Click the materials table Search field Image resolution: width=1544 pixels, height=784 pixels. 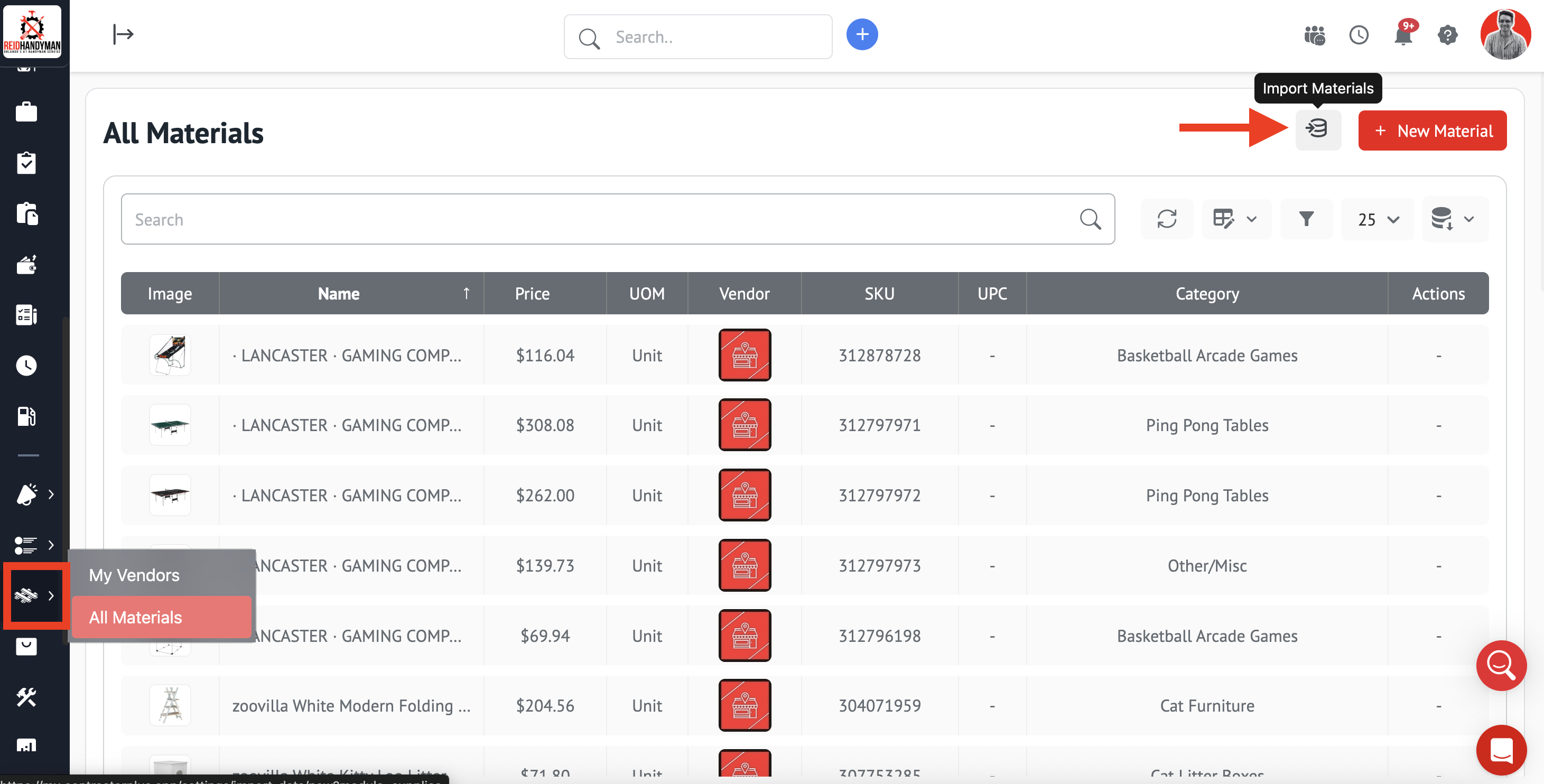[x=599, y=219]
